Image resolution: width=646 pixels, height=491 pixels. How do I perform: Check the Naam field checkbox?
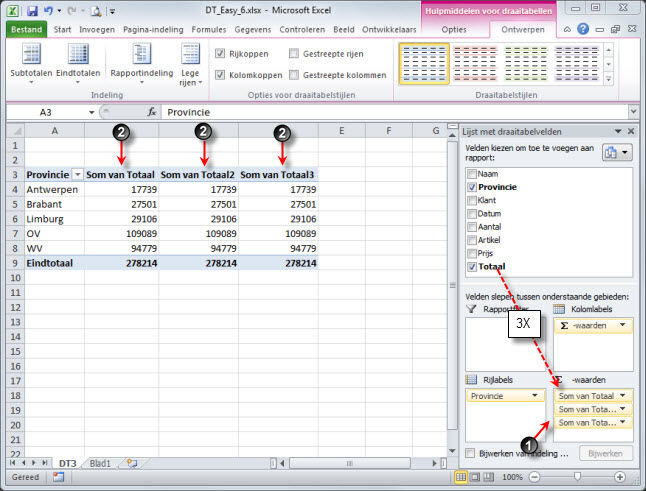[472, 174]
